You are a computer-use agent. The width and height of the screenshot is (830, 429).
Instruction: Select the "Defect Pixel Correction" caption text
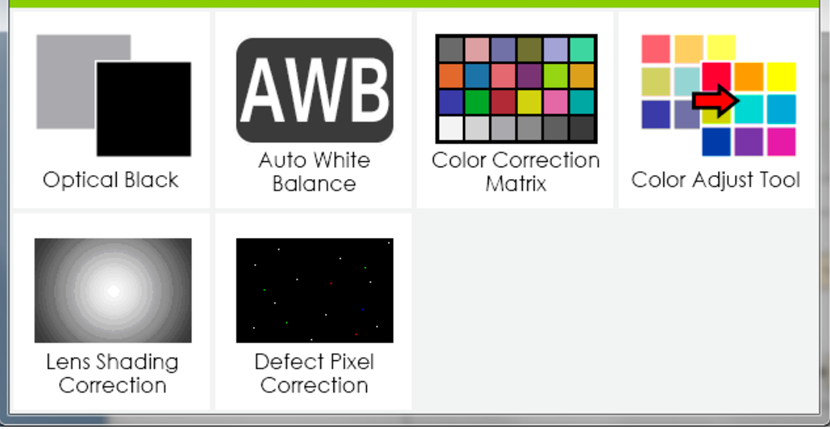coord(314,373)
